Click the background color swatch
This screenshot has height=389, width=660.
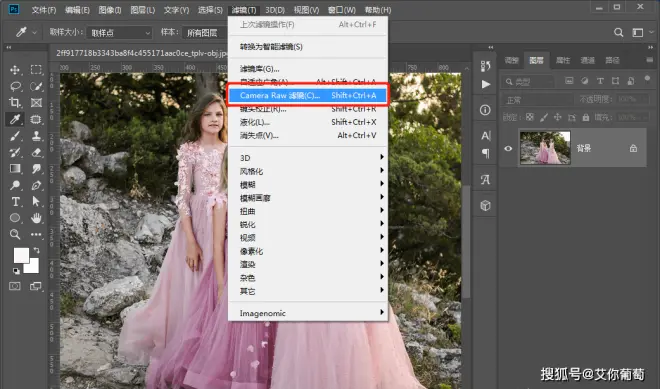click(33, 267)
